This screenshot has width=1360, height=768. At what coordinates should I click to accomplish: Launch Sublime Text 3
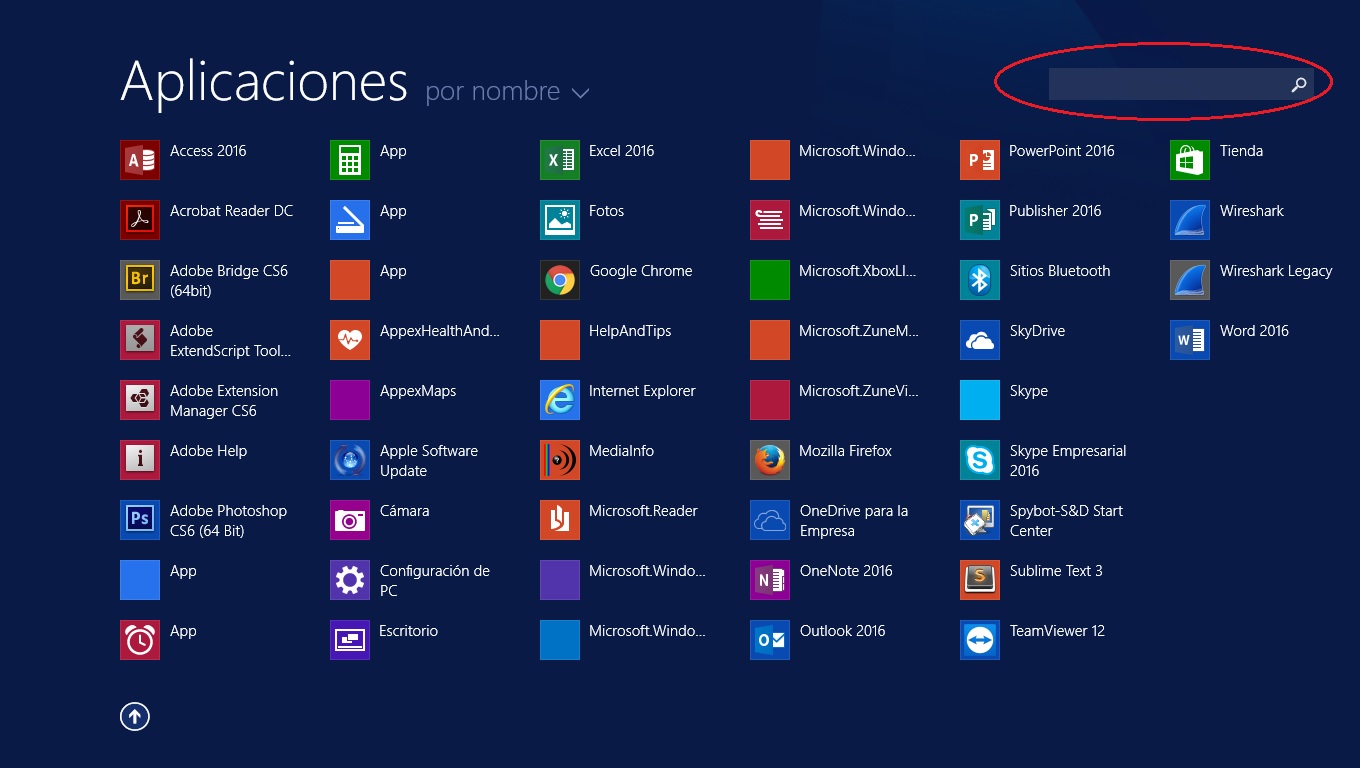click(x=980, y=580)
